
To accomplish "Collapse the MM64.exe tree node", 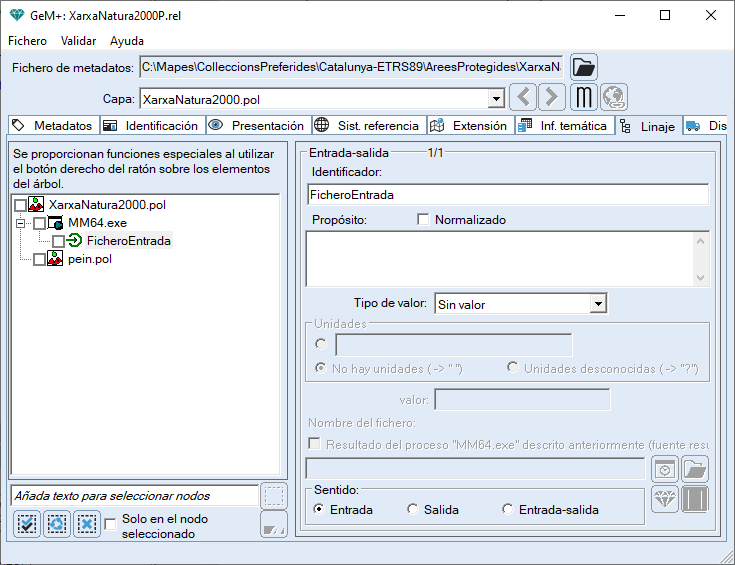I will click(x=19, y=223).
